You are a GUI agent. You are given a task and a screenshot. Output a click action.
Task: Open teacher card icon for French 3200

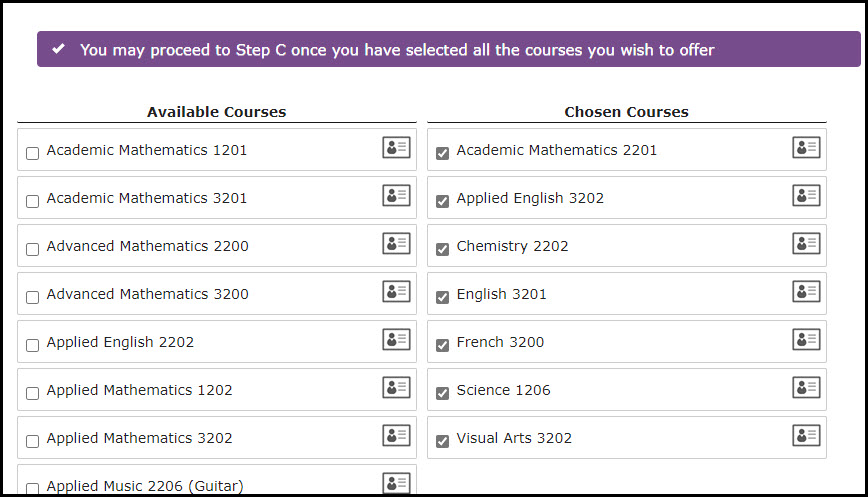coord(806,339)
